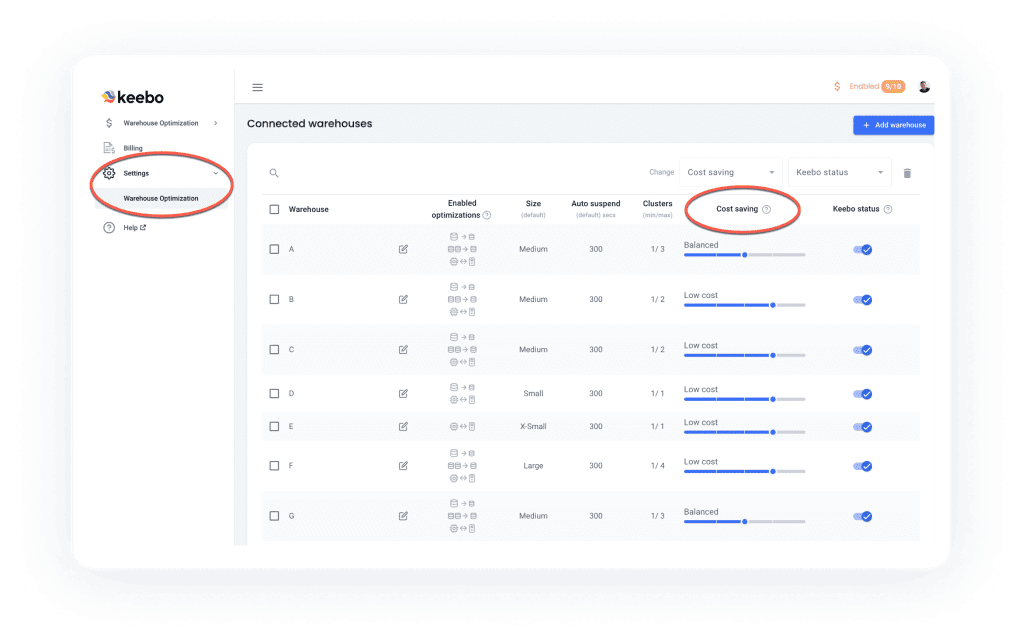Open the Cost saving change dropdown
Screen dimensions: 1024x642
(730, 171)
